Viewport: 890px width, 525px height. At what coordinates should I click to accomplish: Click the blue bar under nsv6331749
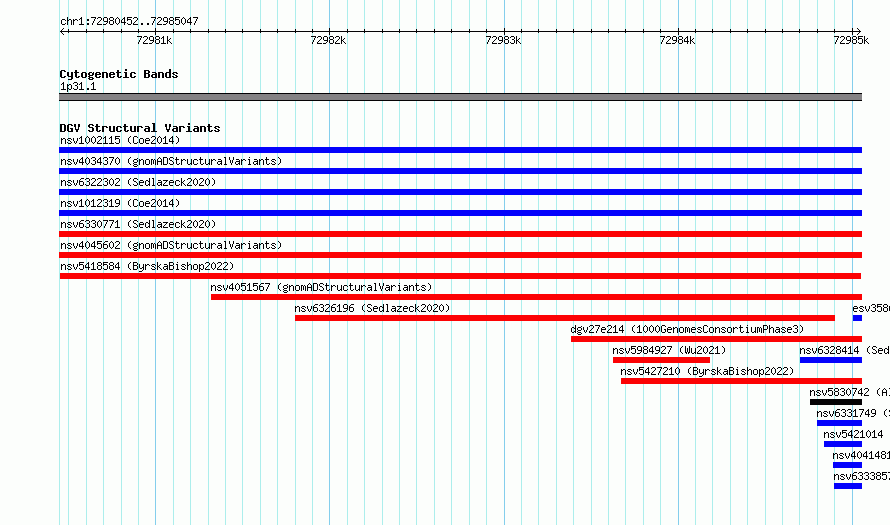(839, 423)
